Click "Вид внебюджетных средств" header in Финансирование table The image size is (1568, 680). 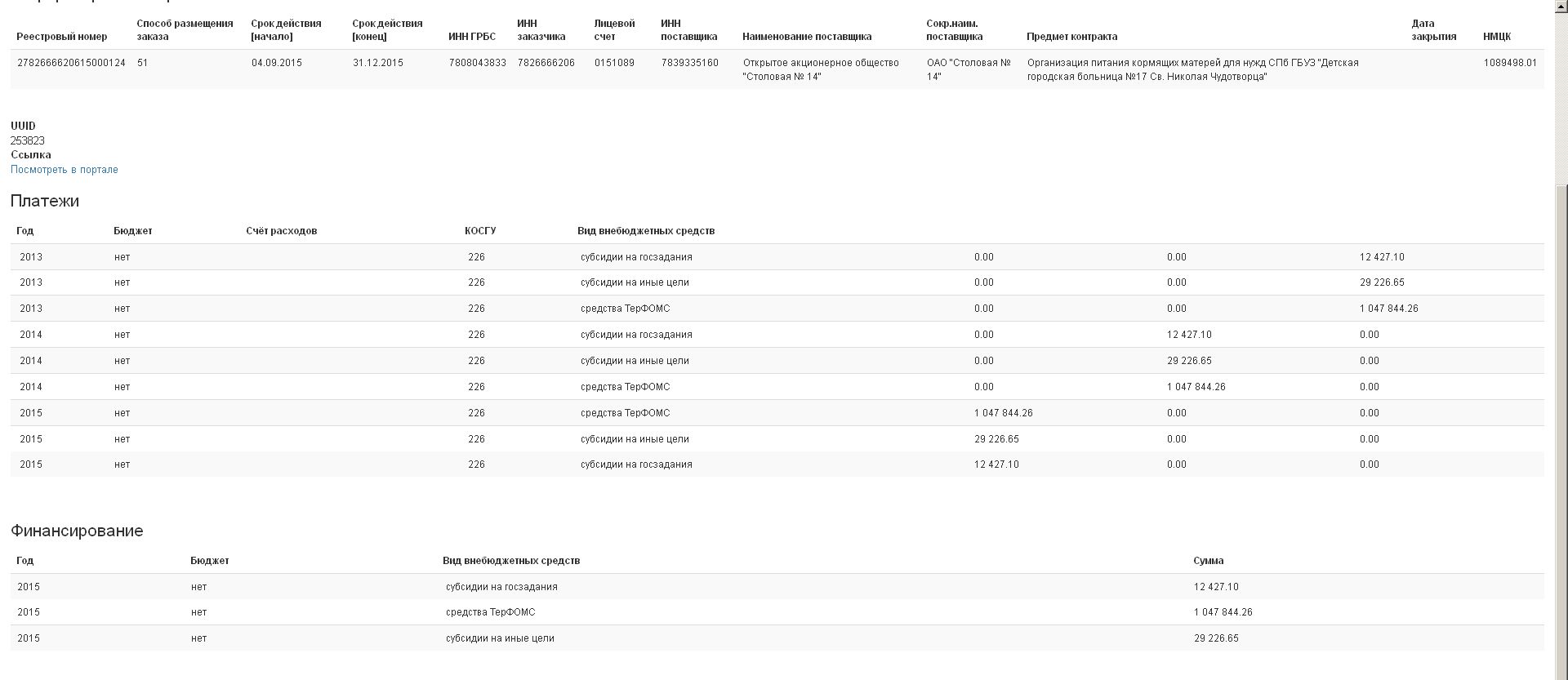[511, 561]
